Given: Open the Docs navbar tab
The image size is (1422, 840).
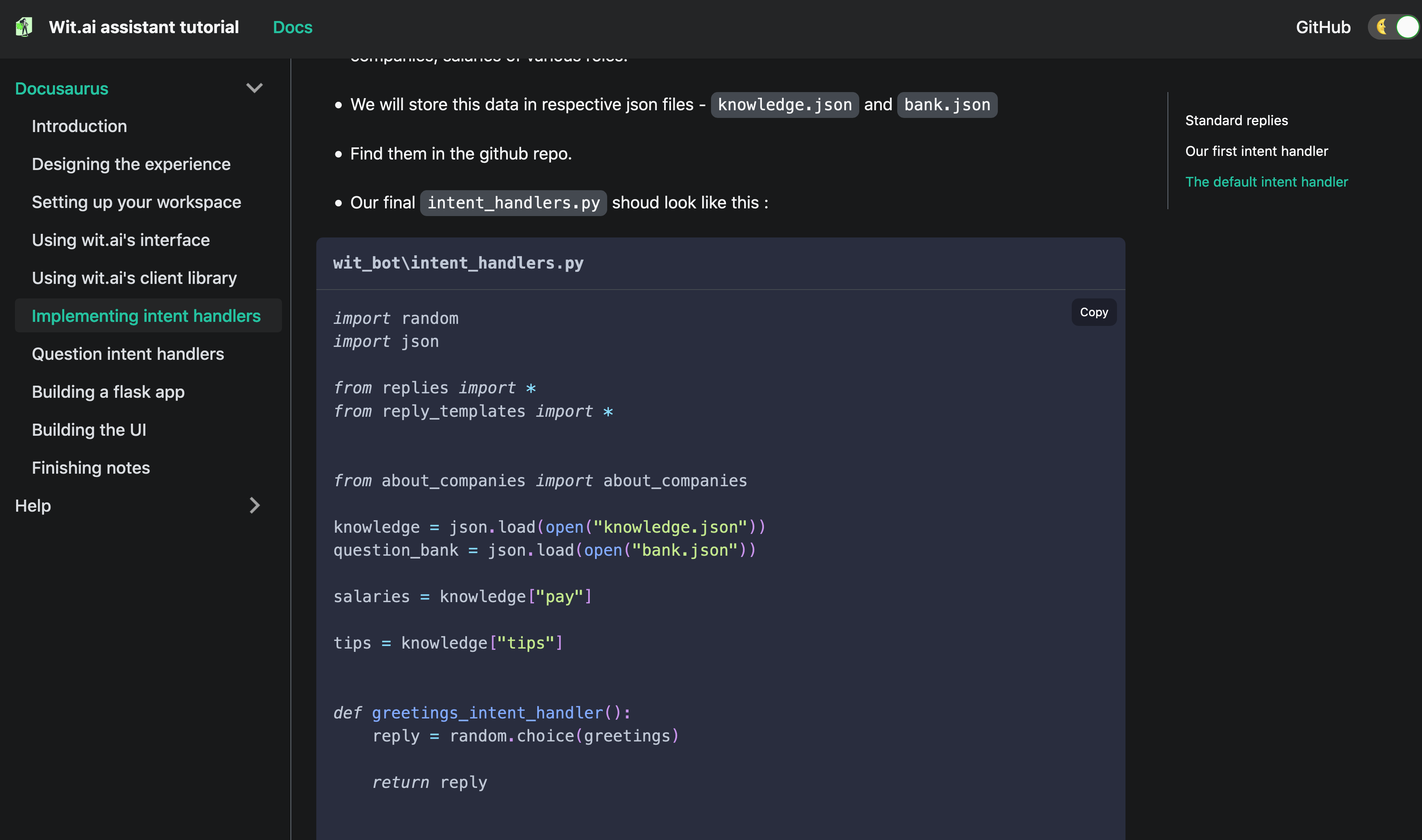Looking at the screenshot, I should point(292,27).
